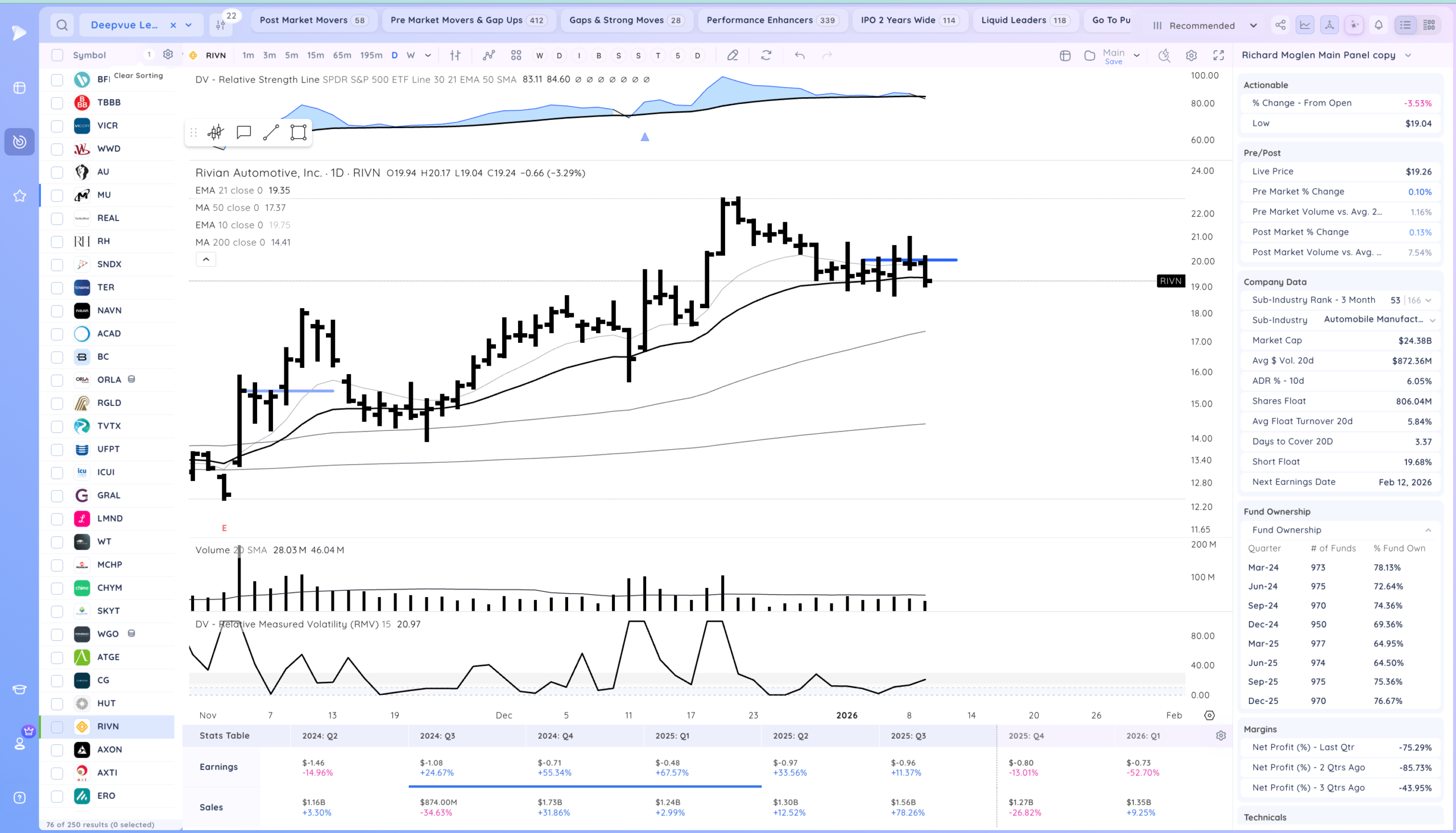Screen dimensions: 1456x833
Task: Enter fullscreen chart mode
Action: pos(1219,56)
